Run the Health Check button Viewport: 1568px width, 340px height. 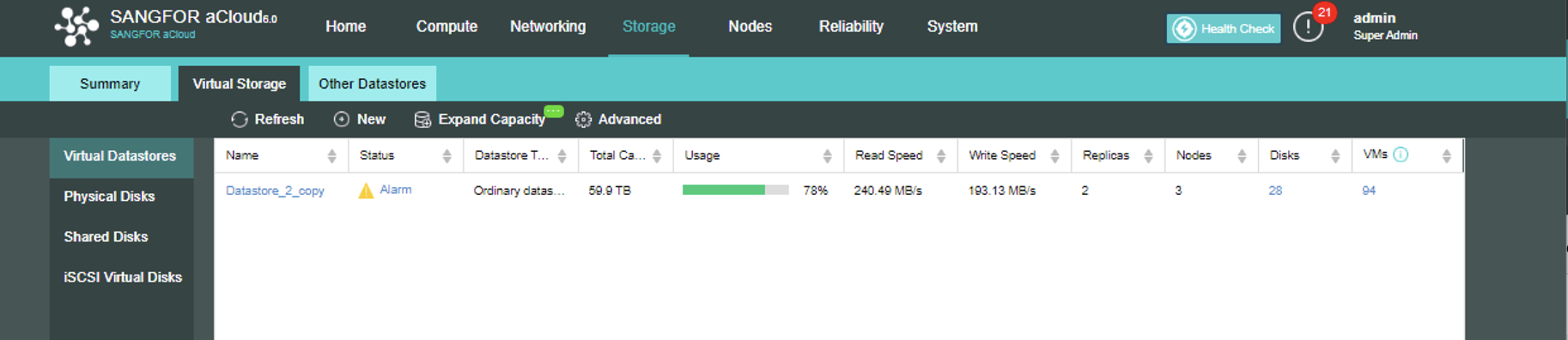[x=1223, y=28]
